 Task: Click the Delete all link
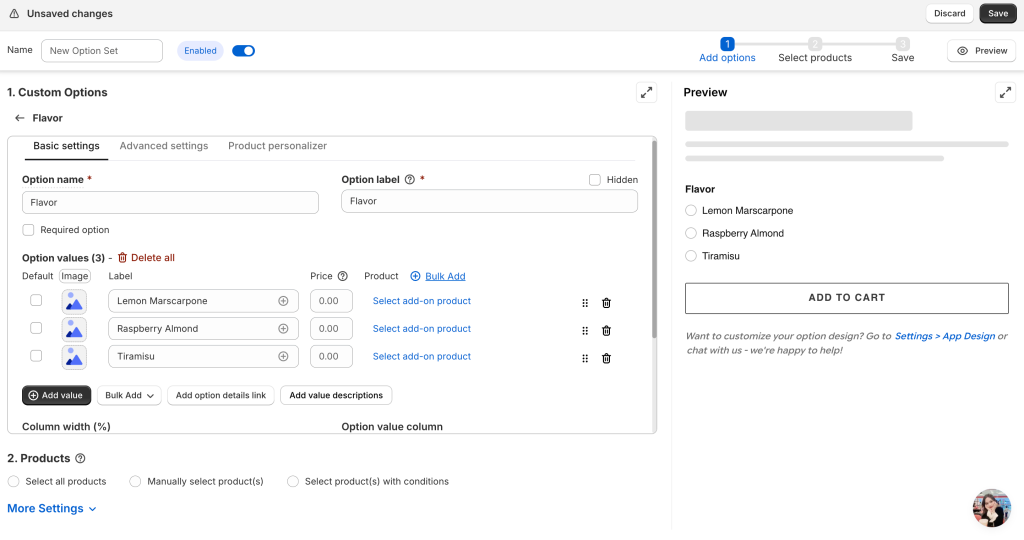(146, 258)
